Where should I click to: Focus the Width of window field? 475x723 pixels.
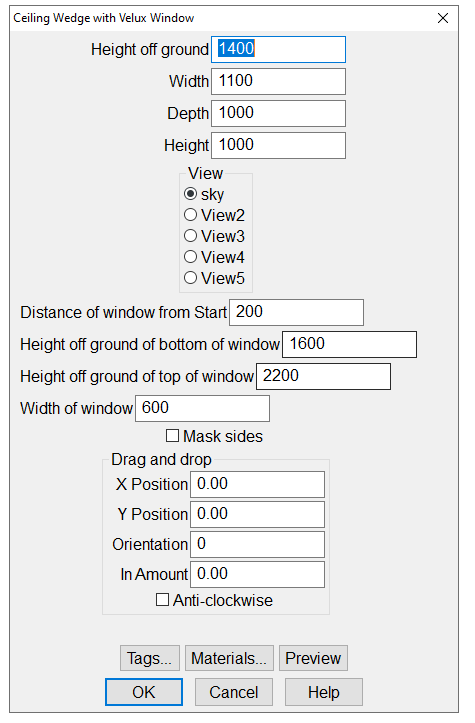pyautogui.click(x=202, y=409)
